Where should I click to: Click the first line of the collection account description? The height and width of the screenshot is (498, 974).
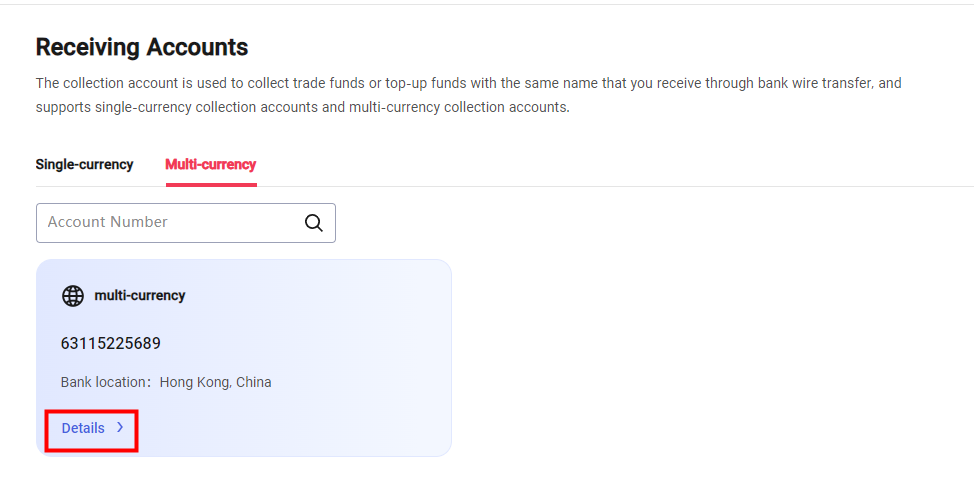pyautogui.click(x=468, y=83)
